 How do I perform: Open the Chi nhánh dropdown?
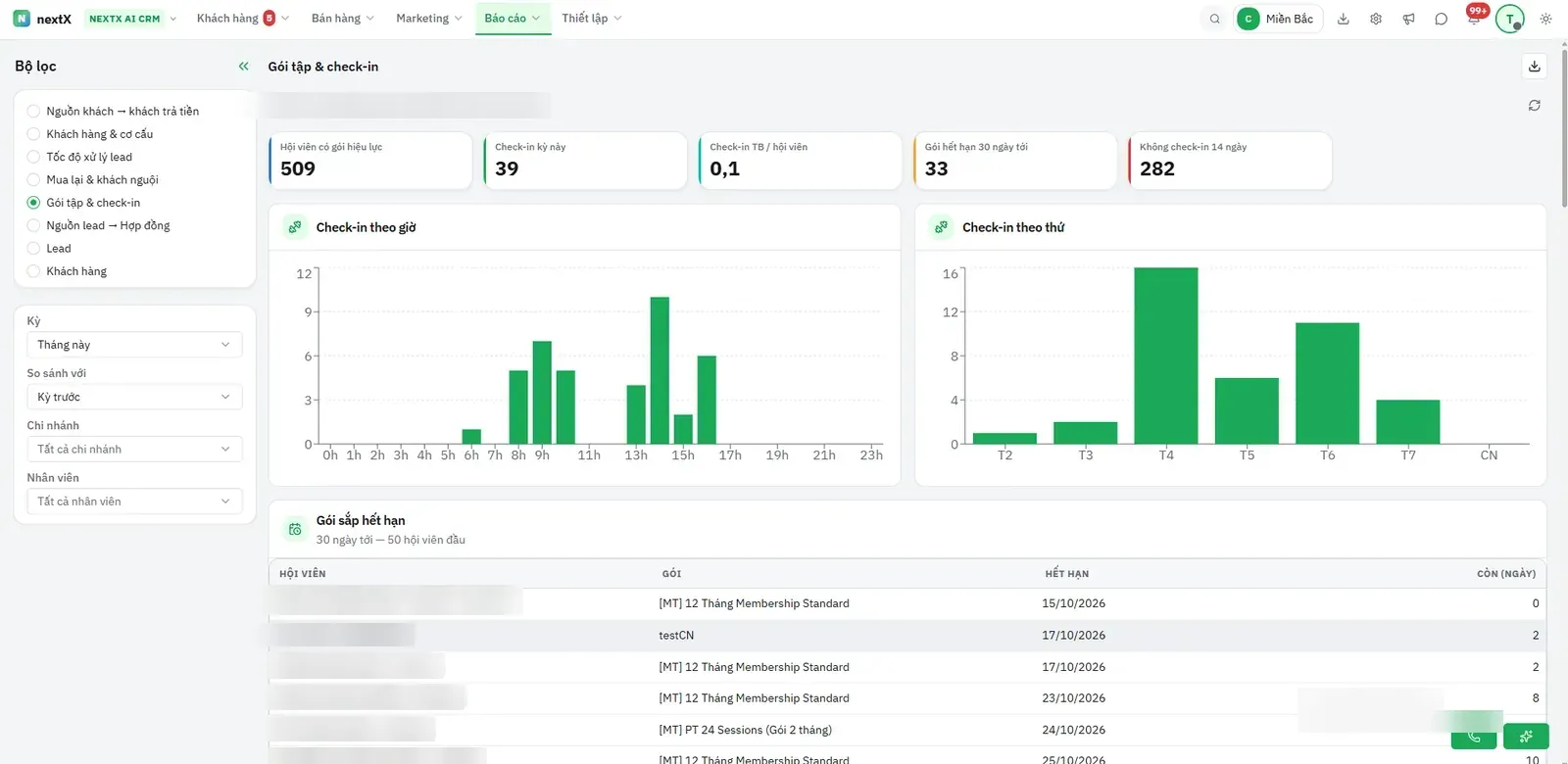(x=134, y=450)
